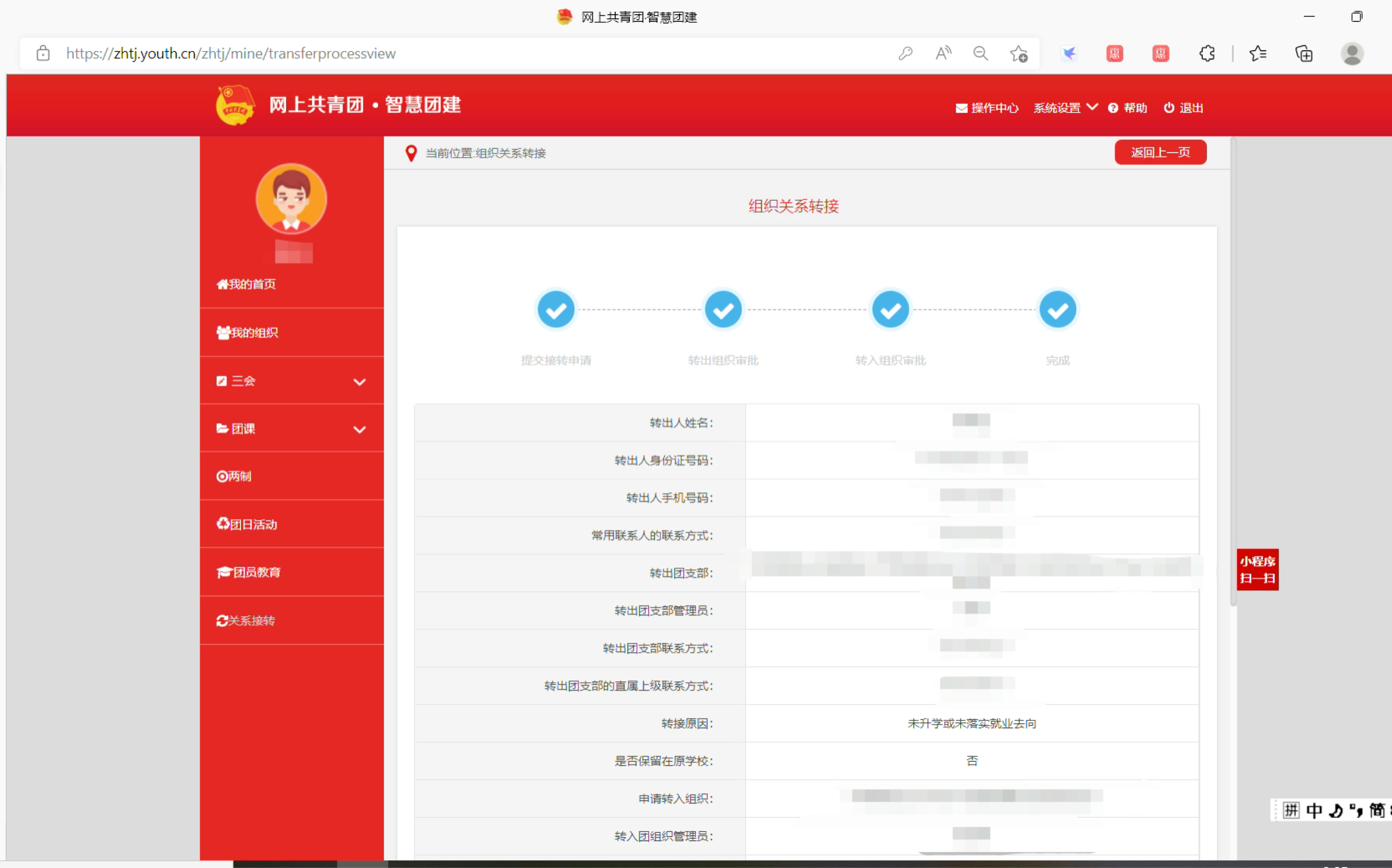Click 退出 to log out
The image size is (1392, 868).
[1183, 108]
